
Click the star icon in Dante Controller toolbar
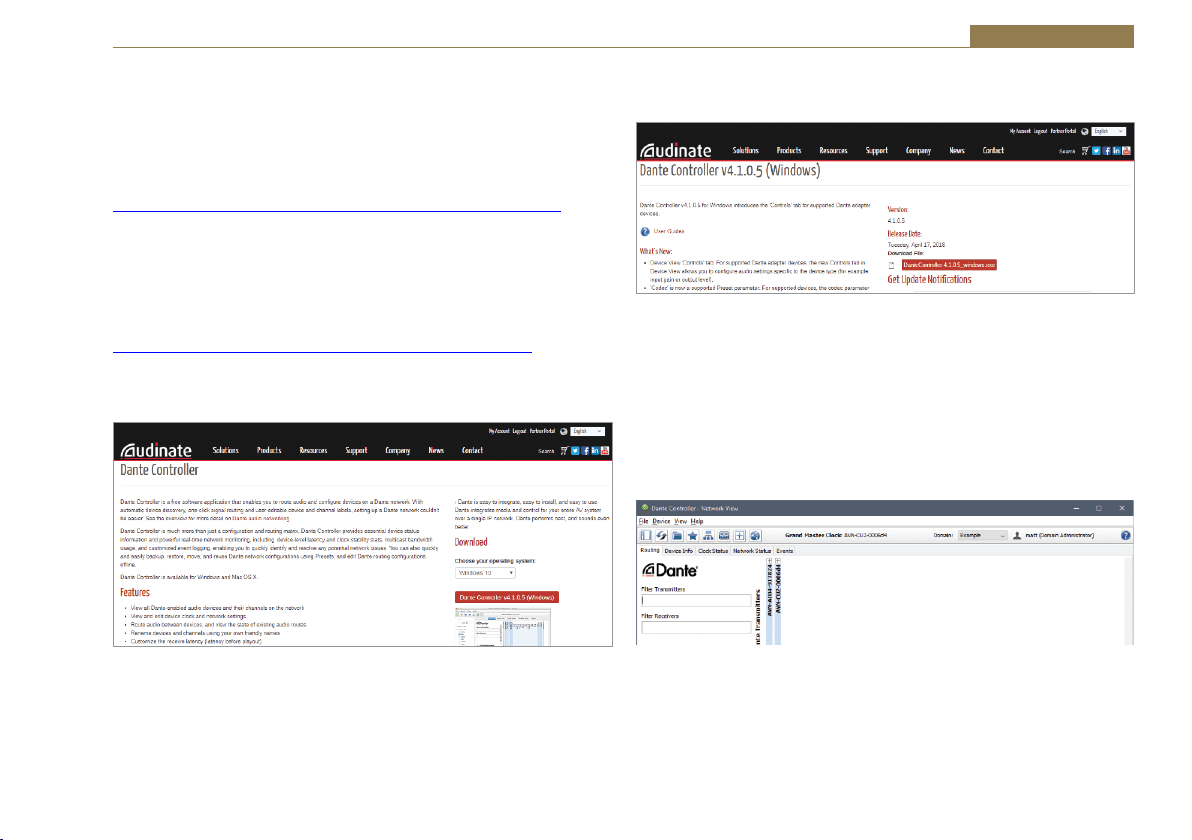click(693, 535)
